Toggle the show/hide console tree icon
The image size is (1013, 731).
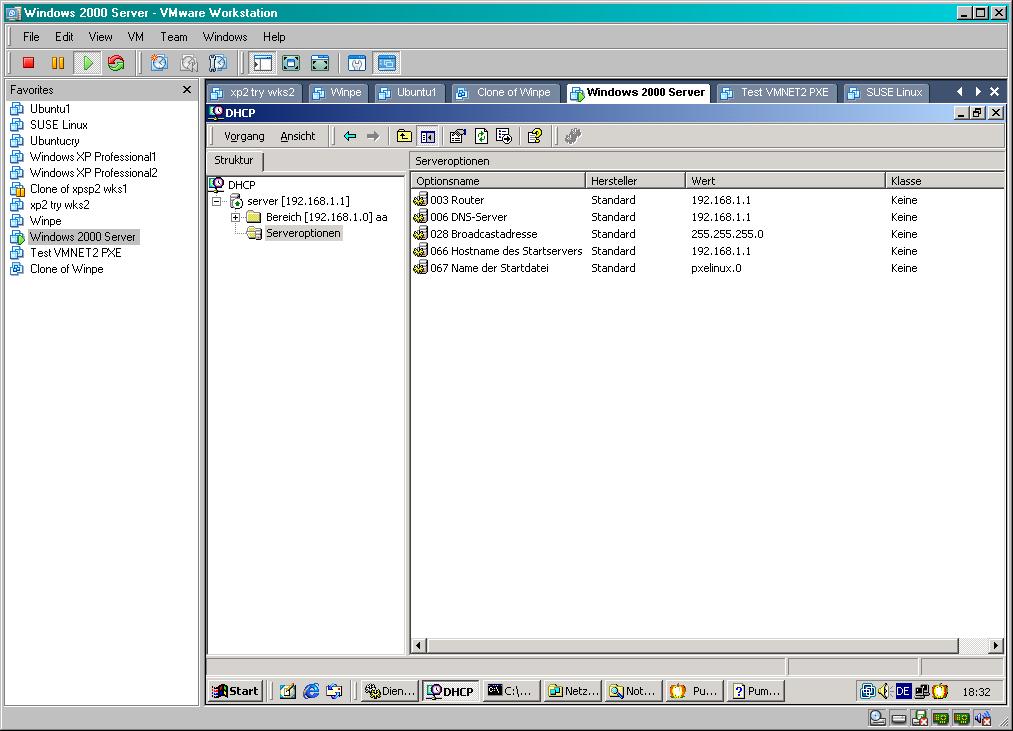click(428, 136)
